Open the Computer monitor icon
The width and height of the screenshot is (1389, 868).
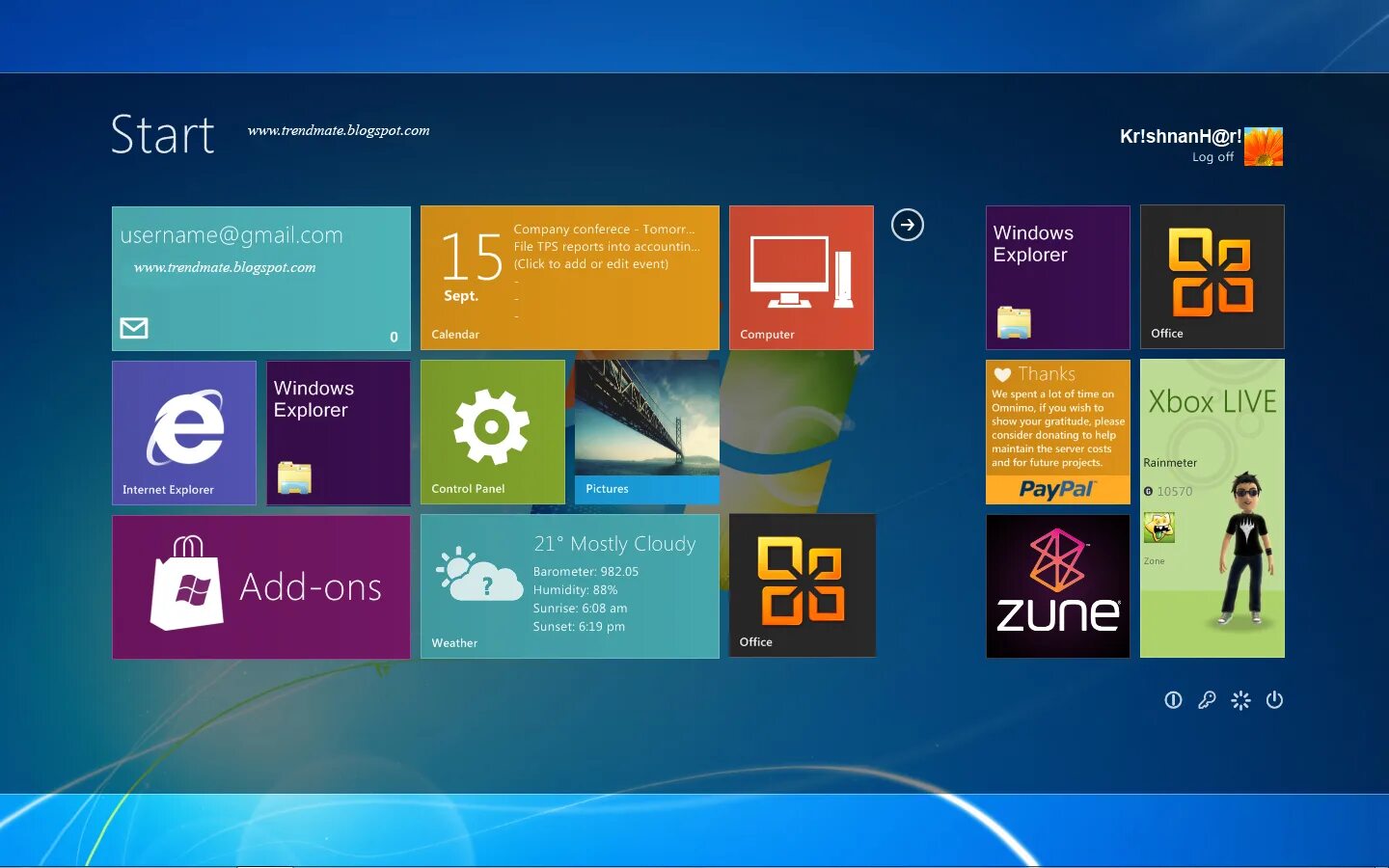tap(802, 272)
